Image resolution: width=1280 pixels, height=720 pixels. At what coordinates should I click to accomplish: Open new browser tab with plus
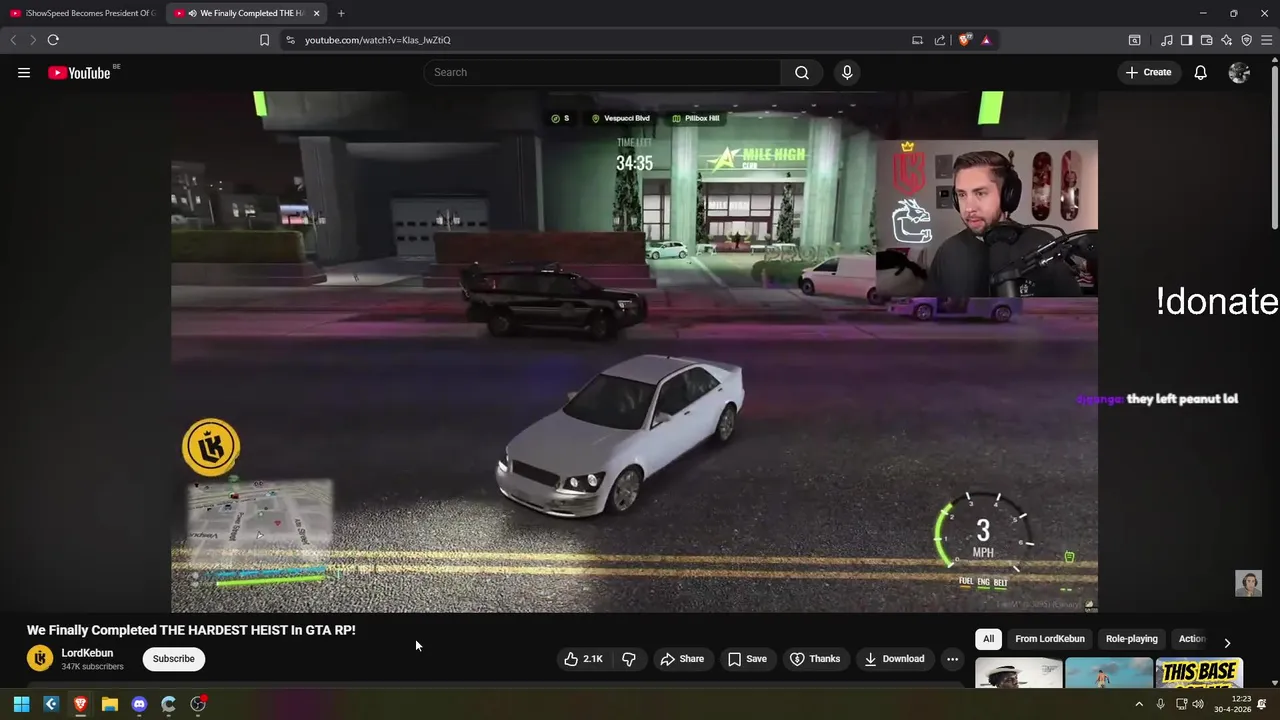(x=341, y=13)
